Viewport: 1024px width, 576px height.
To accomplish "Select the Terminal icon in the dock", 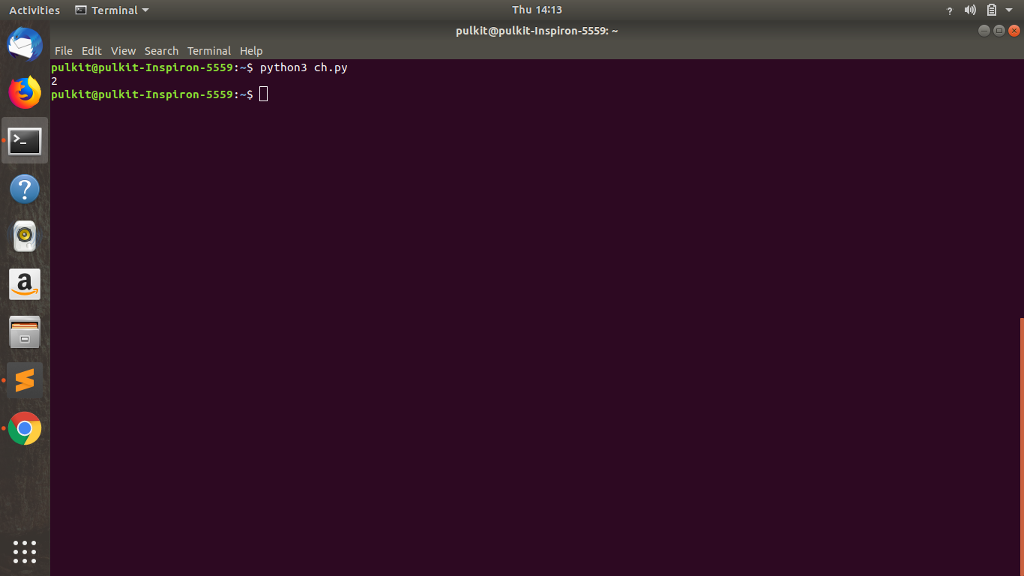I will pos(25,140).
